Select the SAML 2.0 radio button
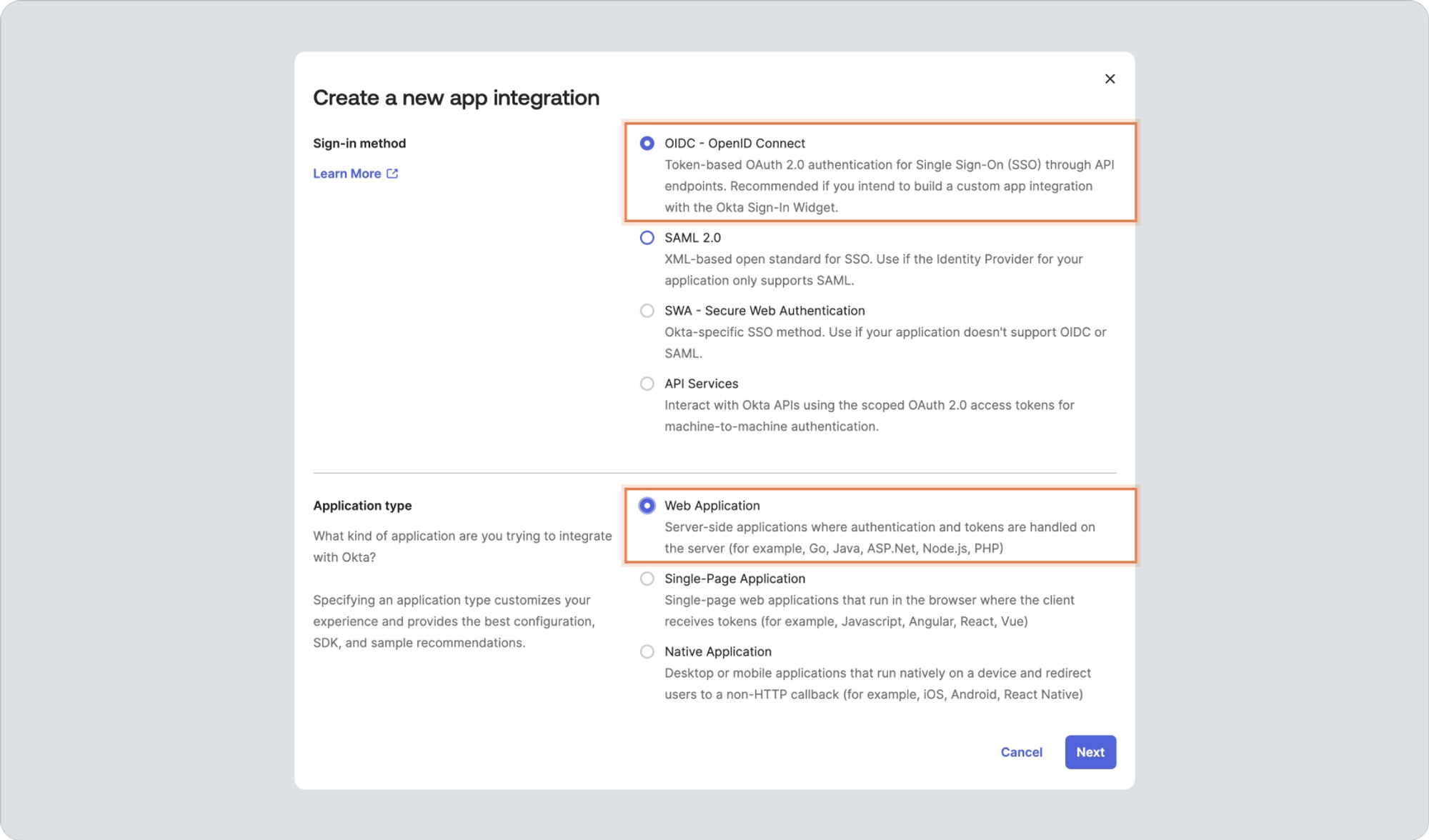Image resolution: width=1429 pixels, height=840 pixels. pos(647,238)
